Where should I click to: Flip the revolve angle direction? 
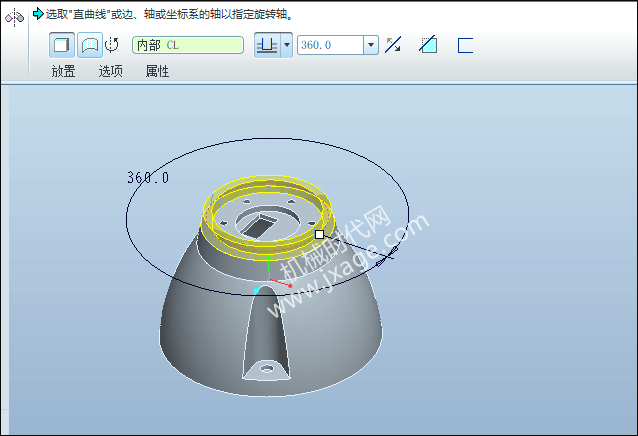[393, 45]
